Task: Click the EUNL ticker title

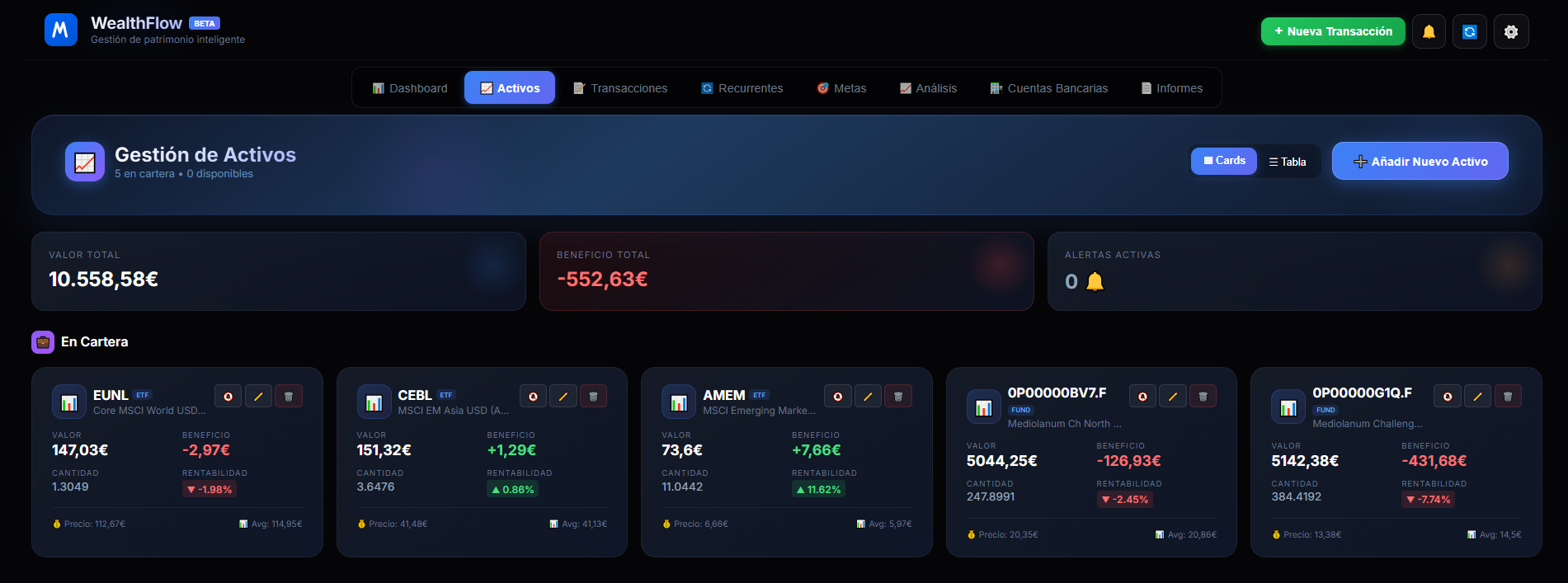Action: click(111, 396)
